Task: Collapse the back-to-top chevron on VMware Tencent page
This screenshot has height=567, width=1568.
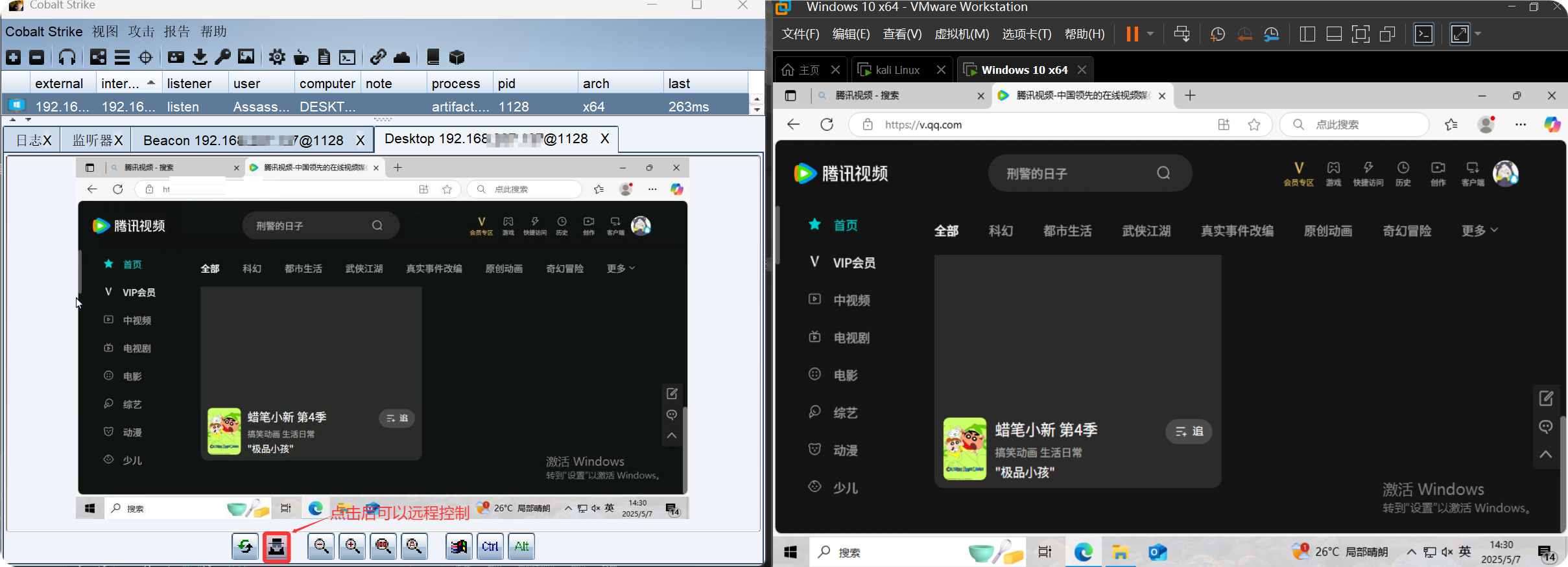Action: 1546,454
